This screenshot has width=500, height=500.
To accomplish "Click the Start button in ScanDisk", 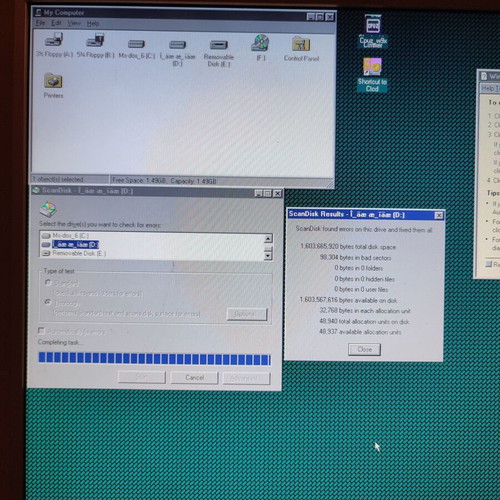I will (142, 377).
